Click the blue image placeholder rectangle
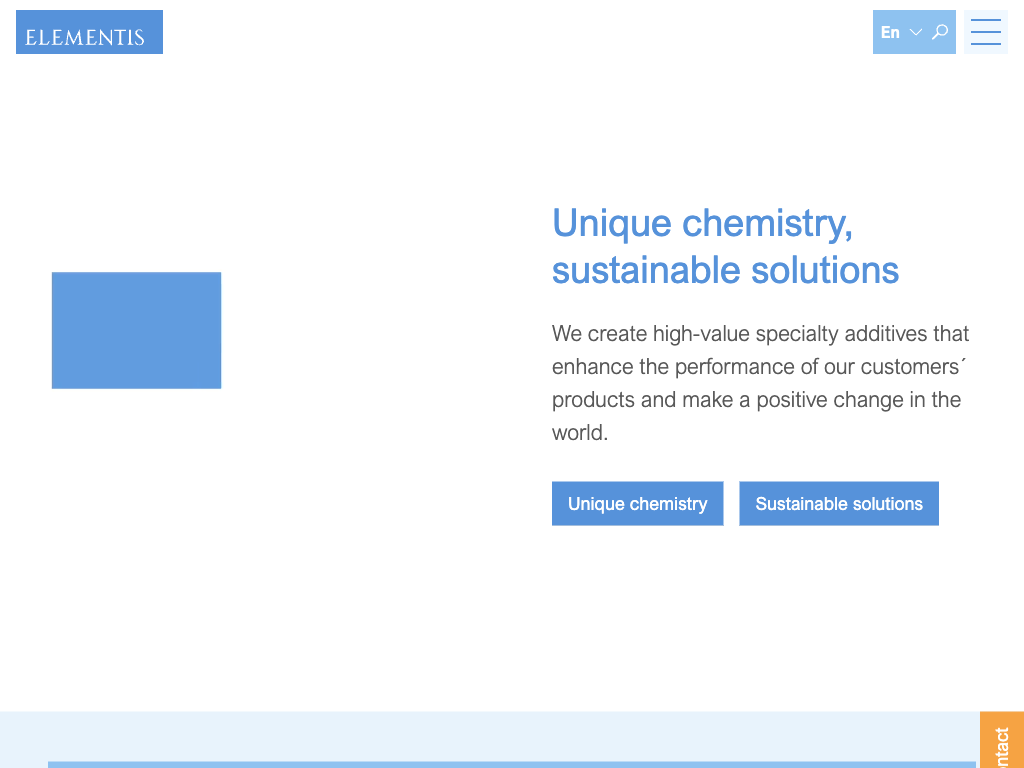Screen dimensions: 1024x768 tap(136, 330)
